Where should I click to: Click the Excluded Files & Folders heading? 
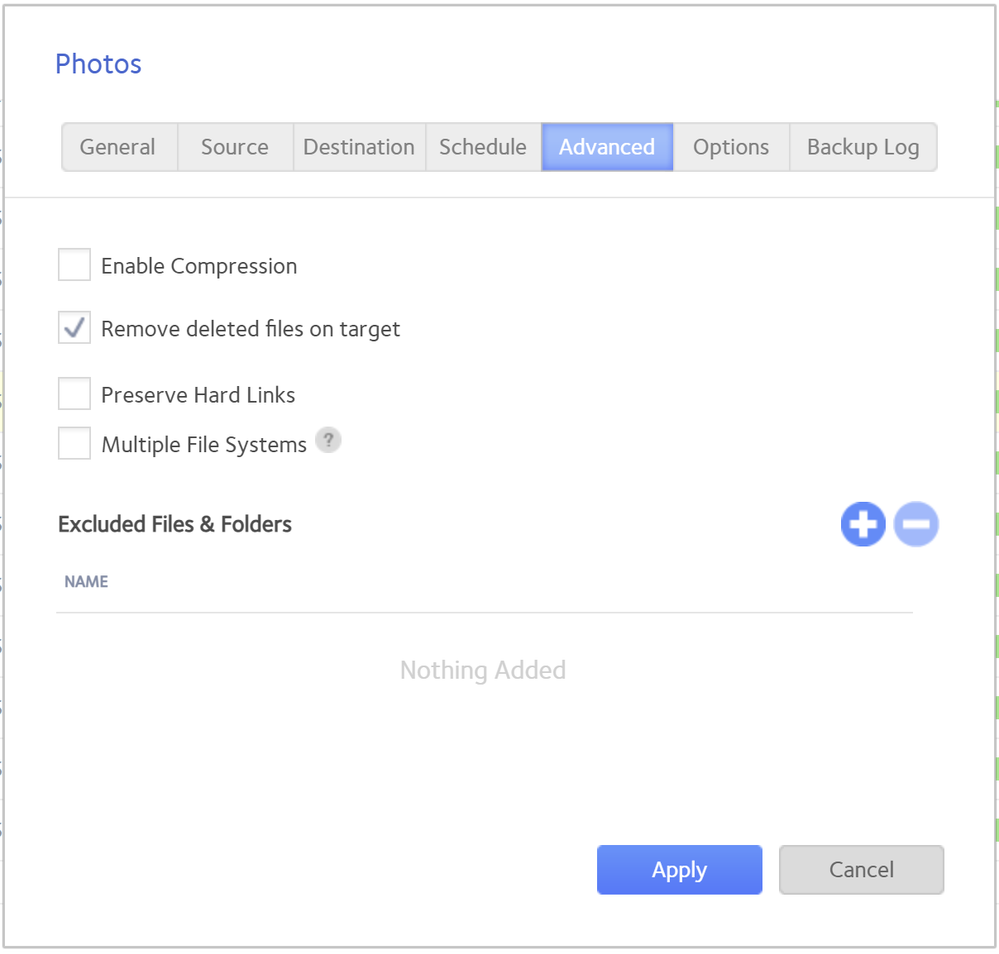click(x=175, y=525)
